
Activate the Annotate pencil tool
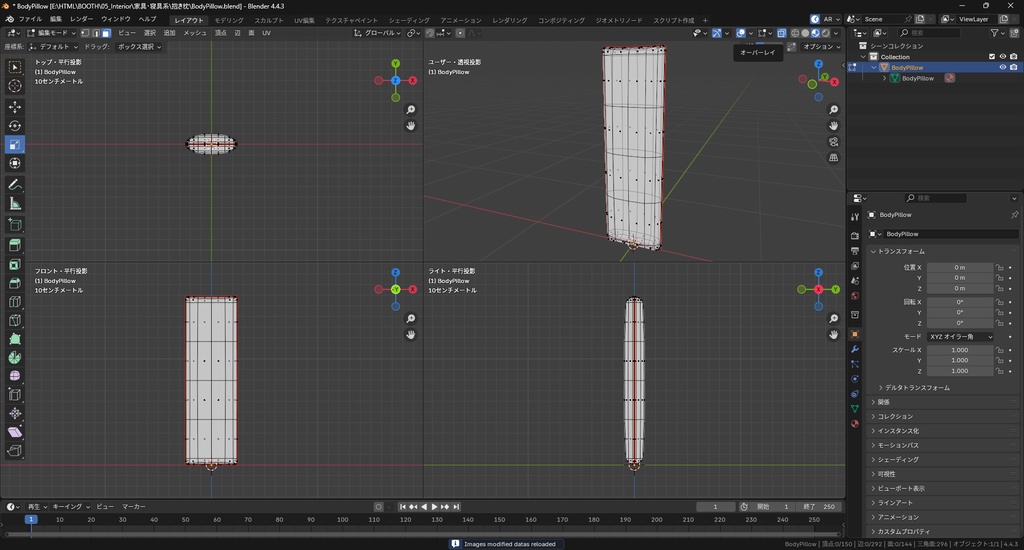pos(15,185)
